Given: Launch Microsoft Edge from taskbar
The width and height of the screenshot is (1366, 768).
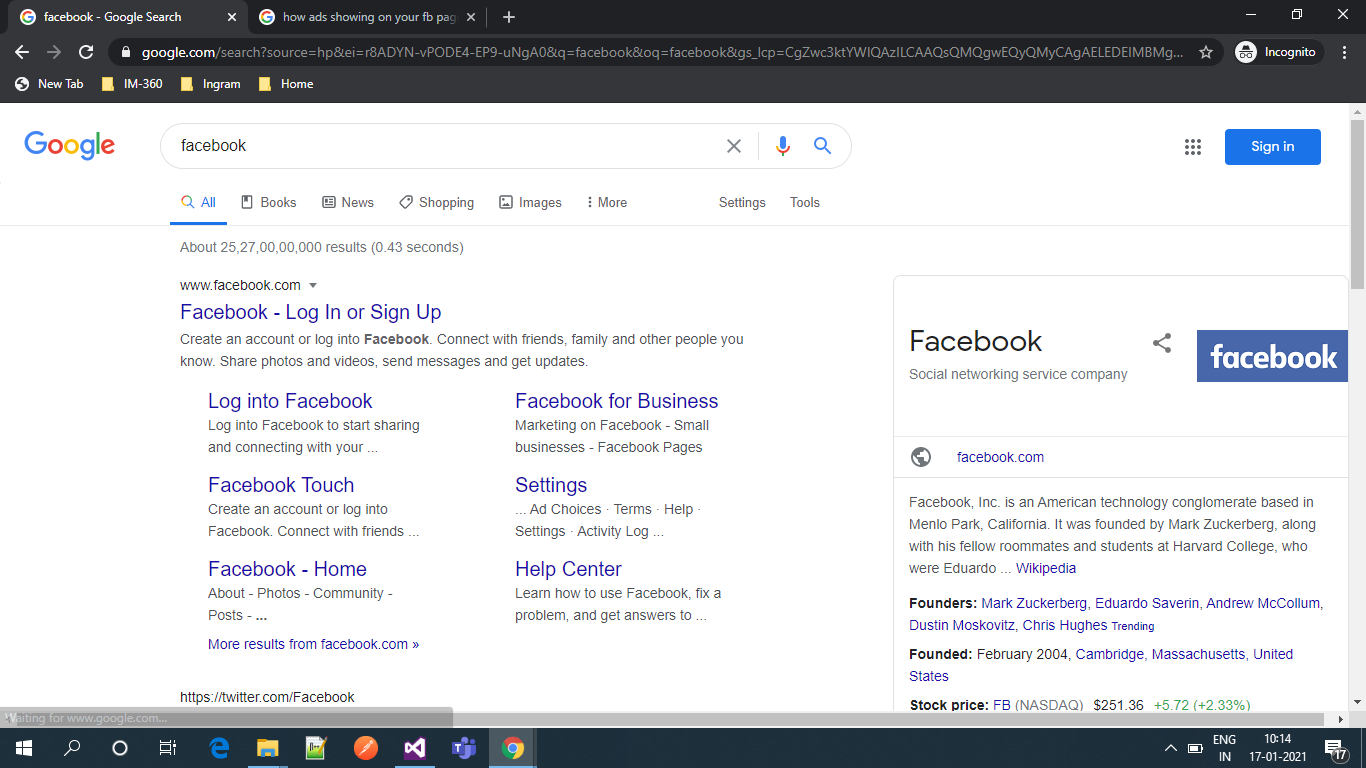Looking at the screenshot, I should (x=219, y=748).
